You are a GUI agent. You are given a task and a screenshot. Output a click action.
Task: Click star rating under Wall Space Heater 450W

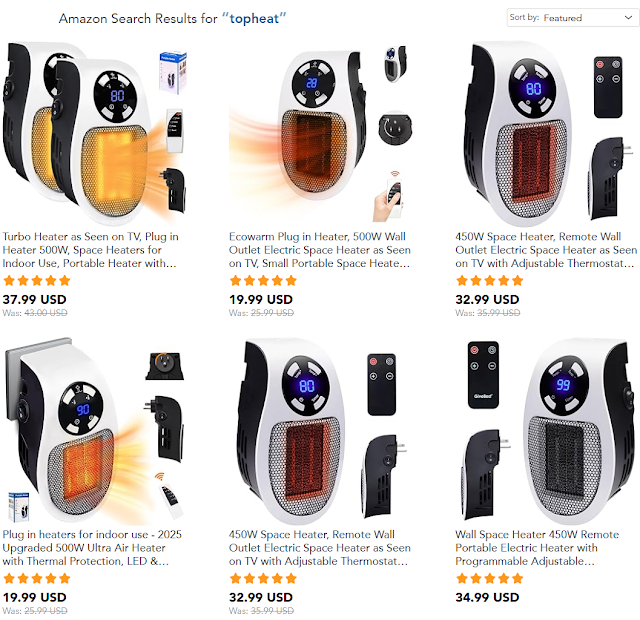pyautogui.click(x=489, y=578)
